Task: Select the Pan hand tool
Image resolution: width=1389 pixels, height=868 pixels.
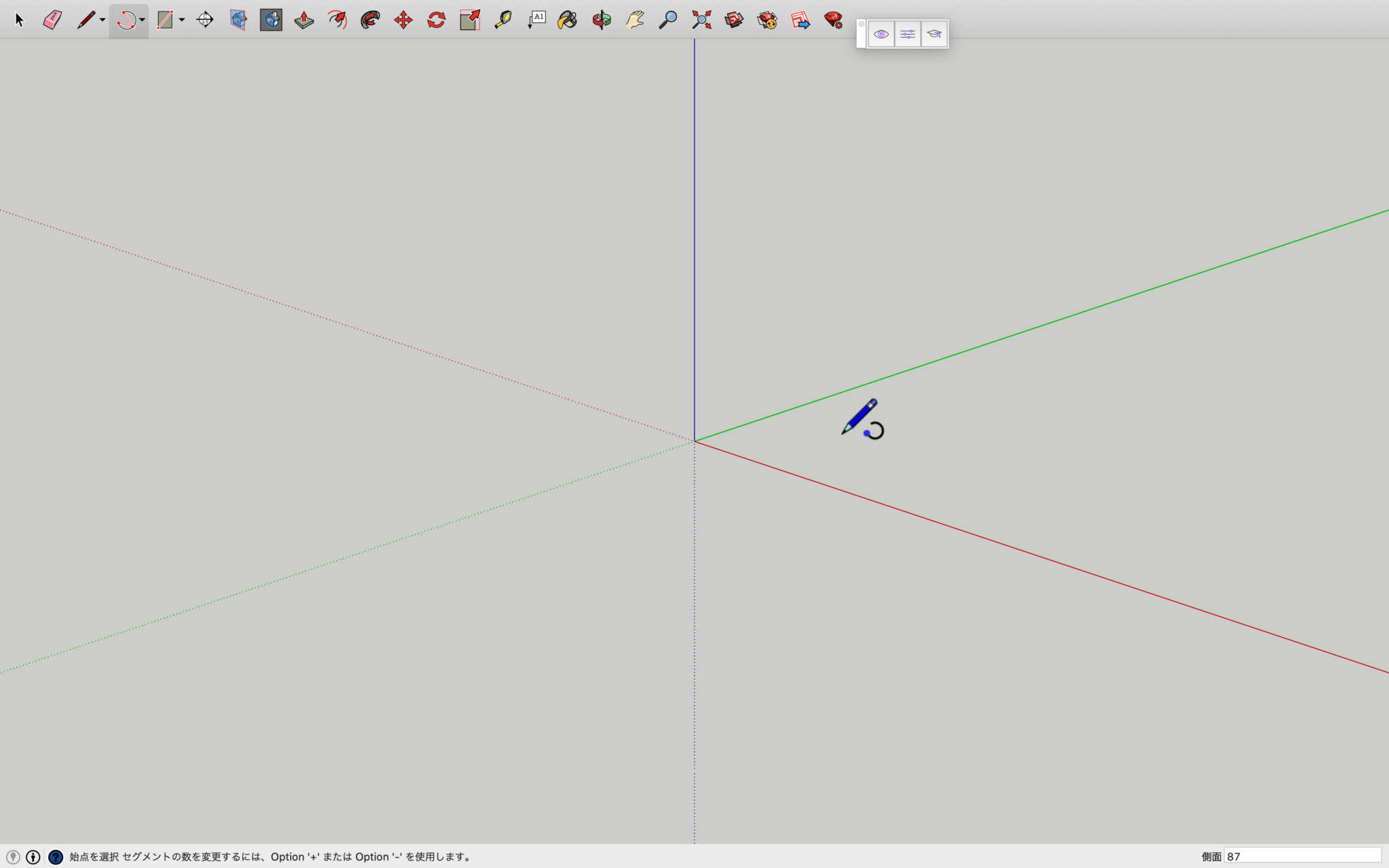Action: [635, 20]
